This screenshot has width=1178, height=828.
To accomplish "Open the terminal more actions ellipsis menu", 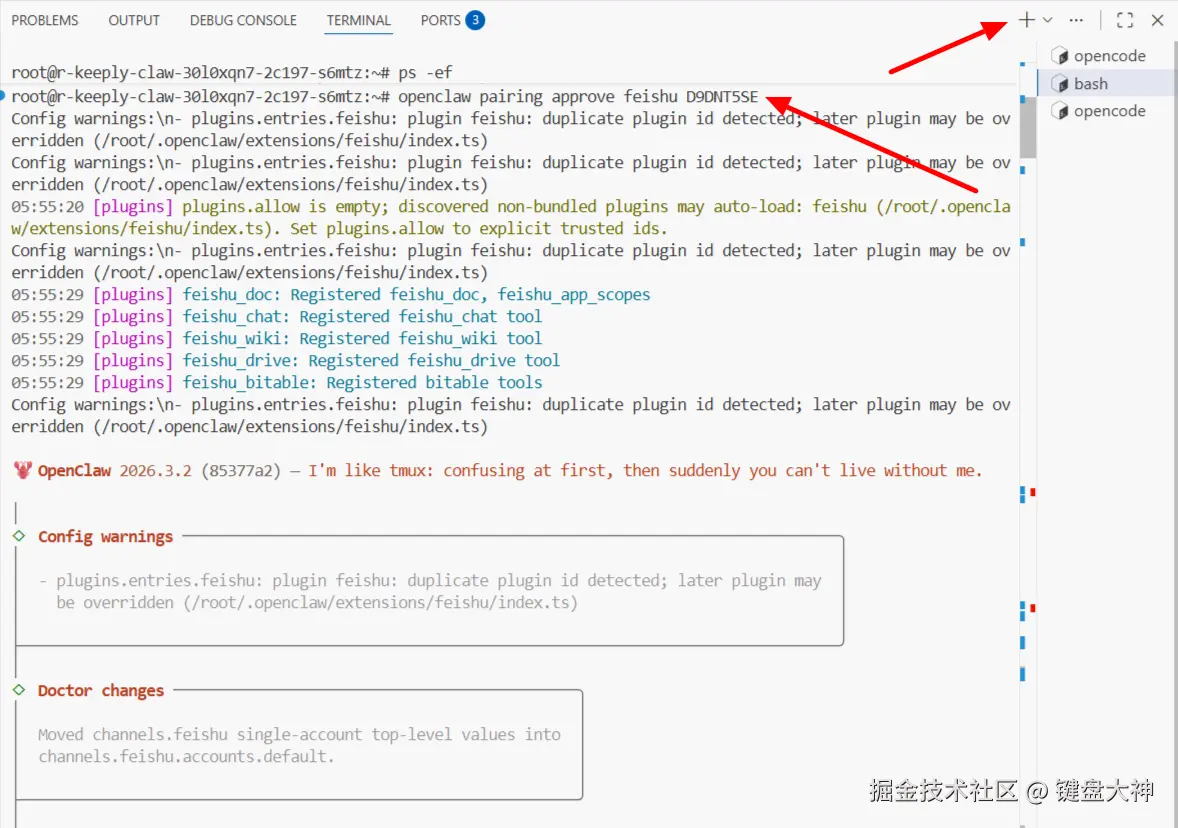I will click(1076, 20).
